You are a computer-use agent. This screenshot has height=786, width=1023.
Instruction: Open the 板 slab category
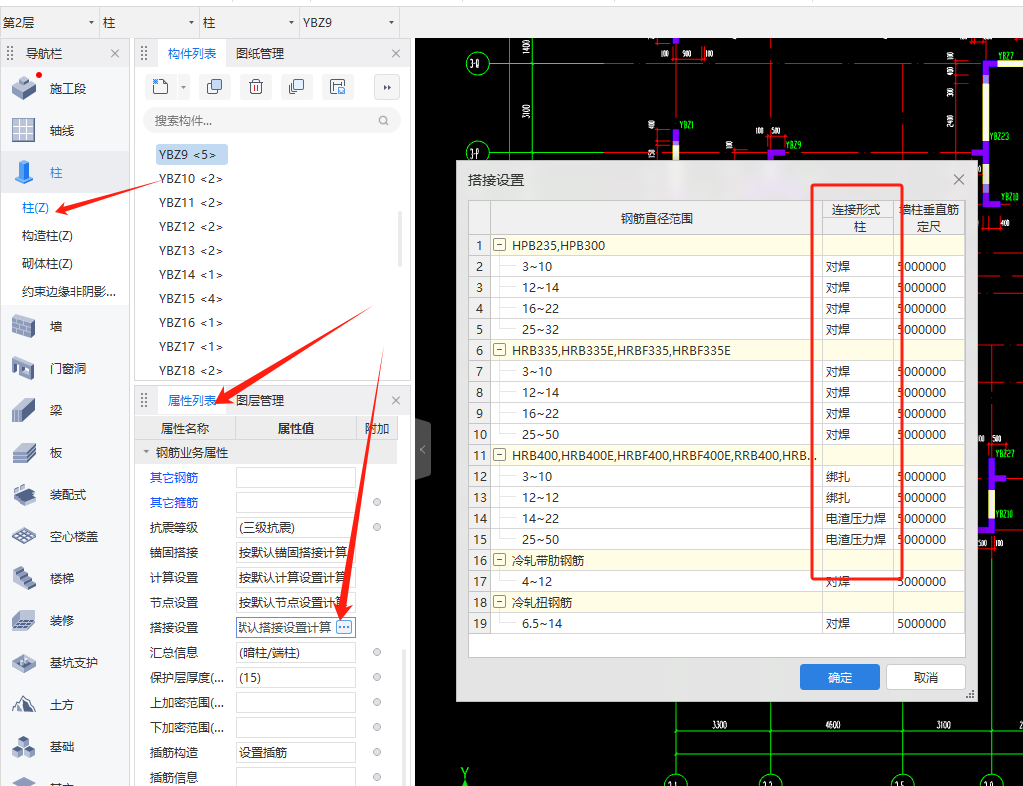pos(37,453)
